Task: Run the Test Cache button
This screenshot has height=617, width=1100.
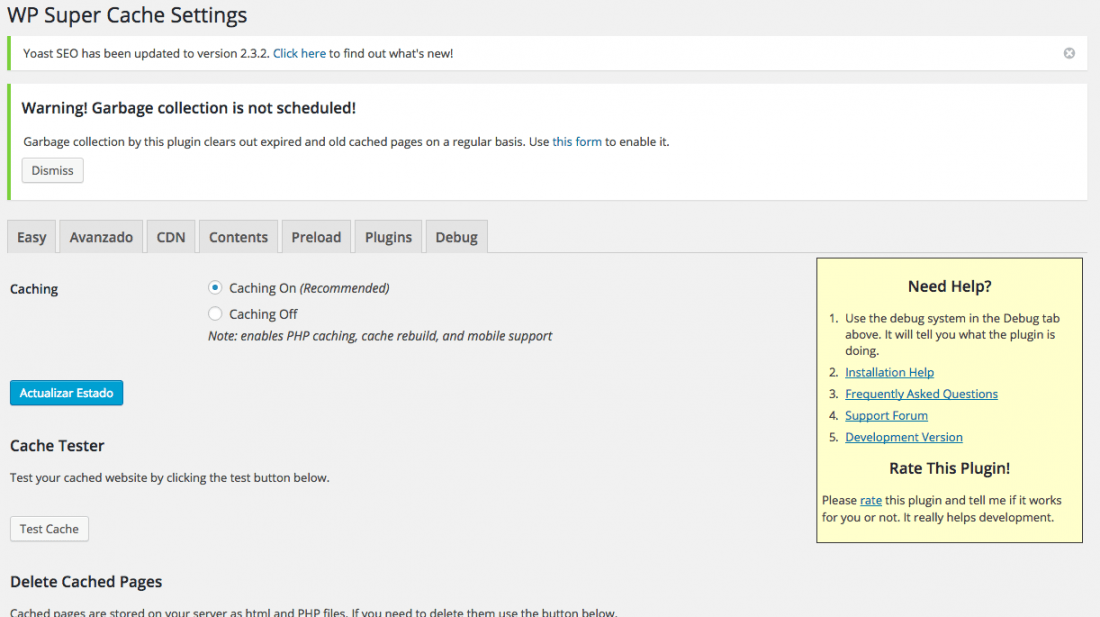Action: coord(49,529)
